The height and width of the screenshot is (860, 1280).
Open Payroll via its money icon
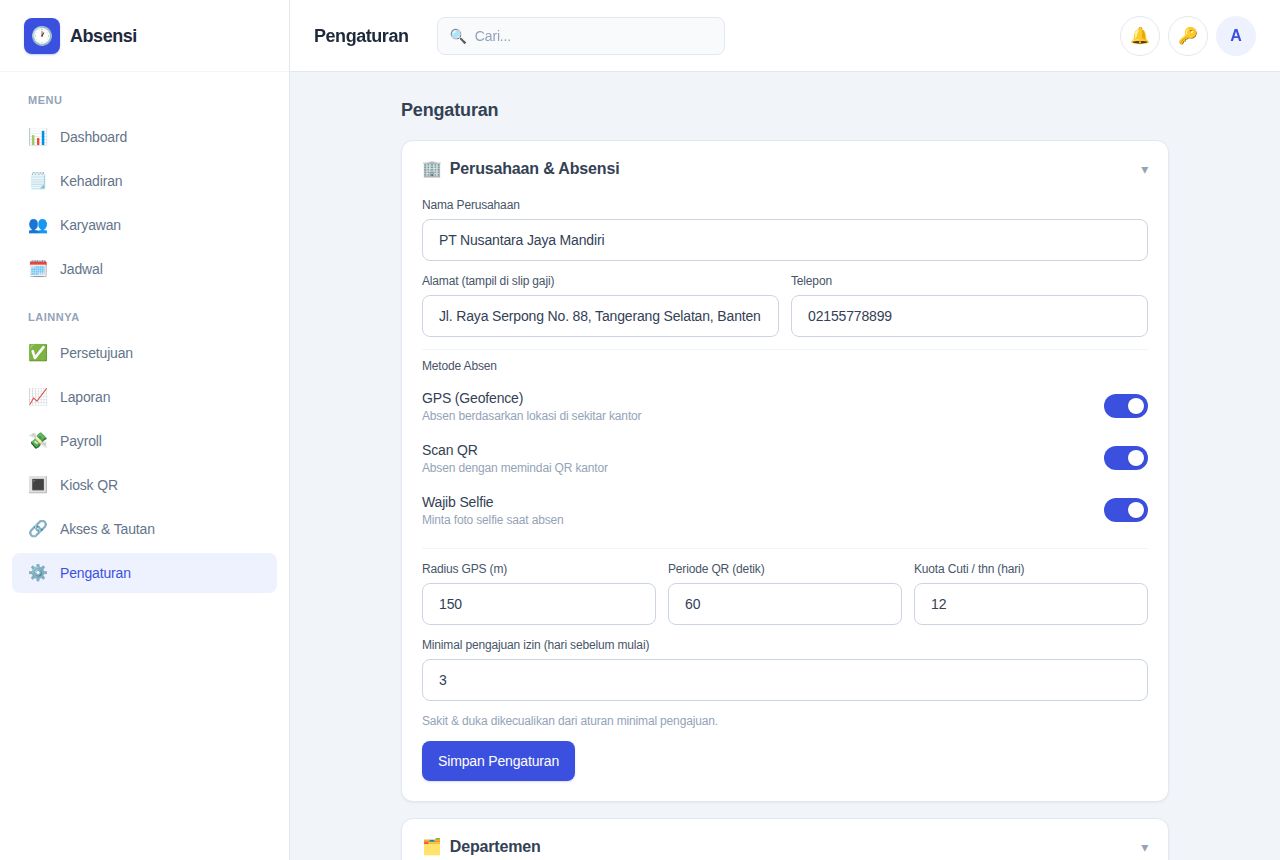[38, 441]
